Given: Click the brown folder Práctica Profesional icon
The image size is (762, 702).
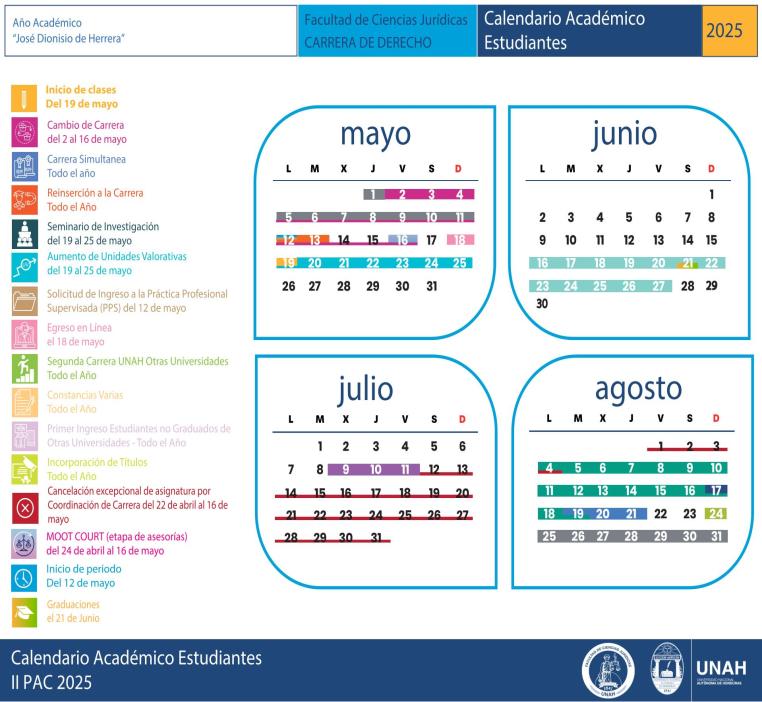Looking at the screenshot, I should [24, 301].
